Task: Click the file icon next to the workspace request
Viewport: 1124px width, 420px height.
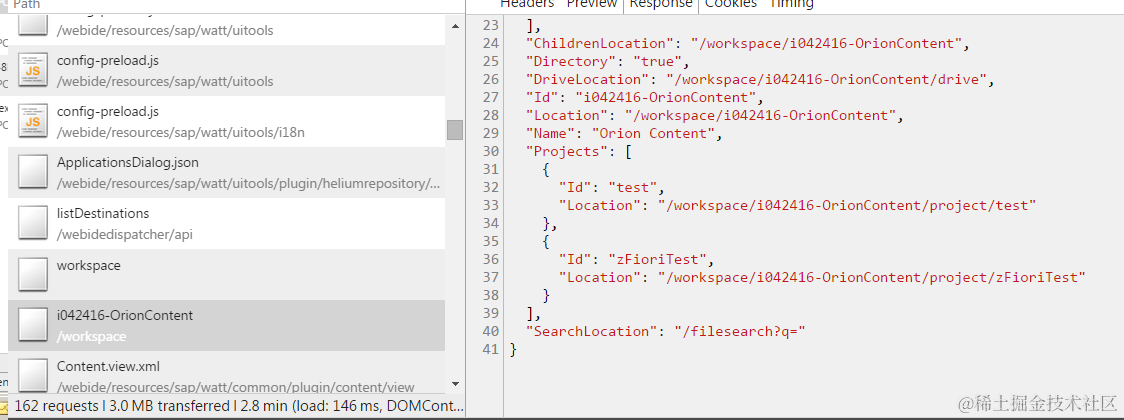Action: click(x=32, y=275)
